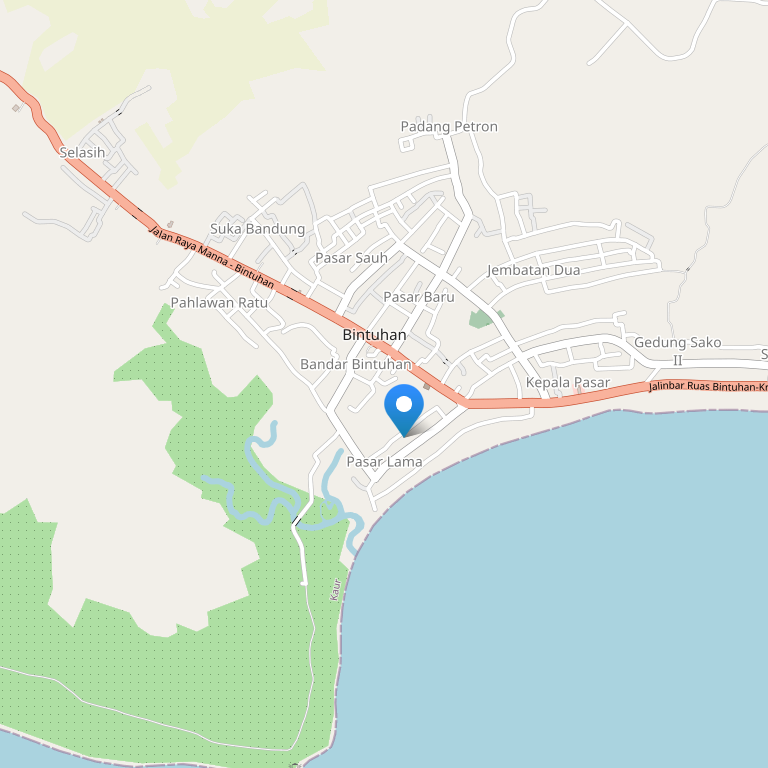The width and height of the screenshot is (768, 768).
Task: Click the small building icon near Selasih road
Action: [x=16, y=108]
